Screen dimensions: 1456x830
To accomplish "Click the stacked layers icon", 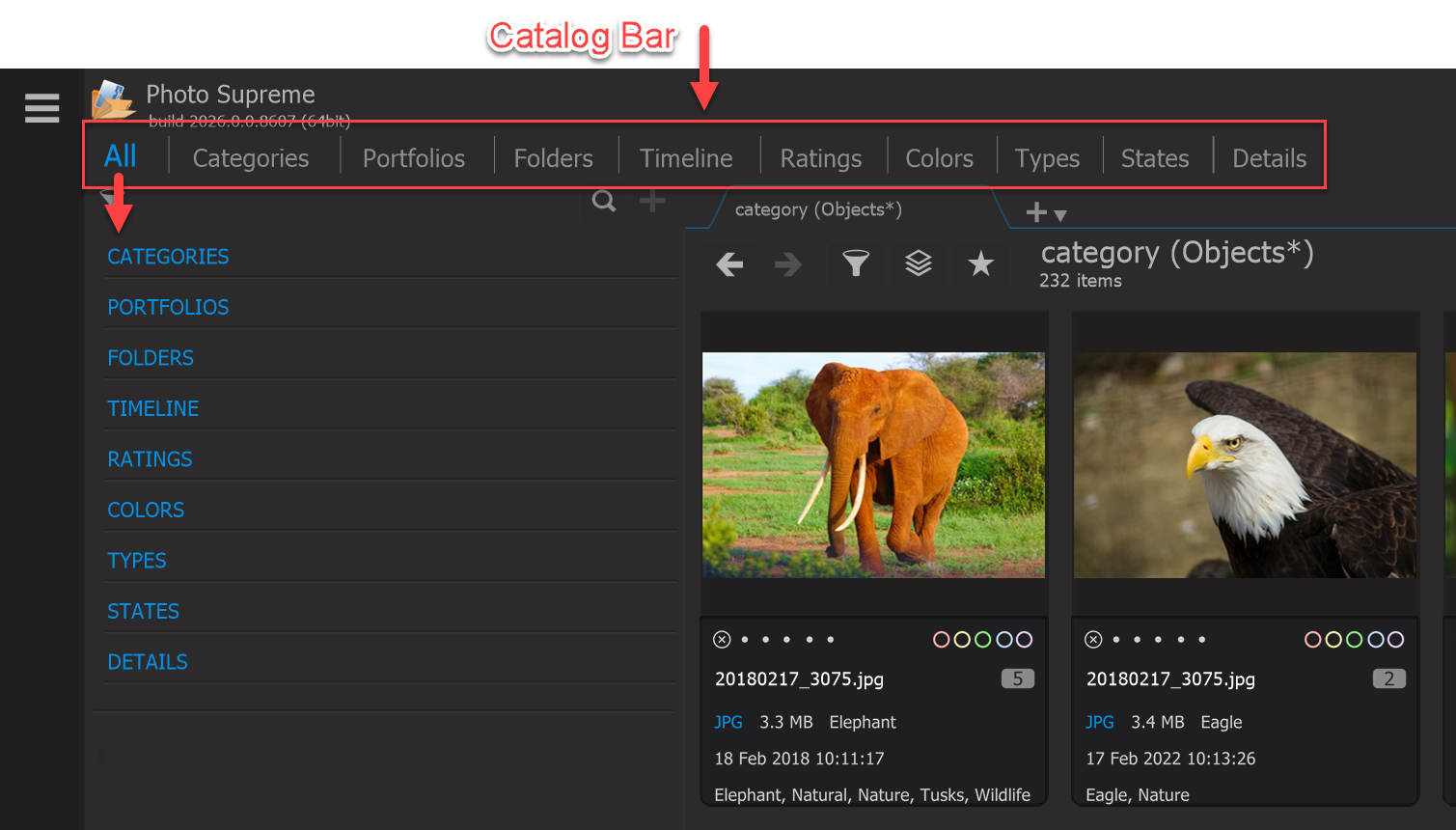I will click(919, 263).
